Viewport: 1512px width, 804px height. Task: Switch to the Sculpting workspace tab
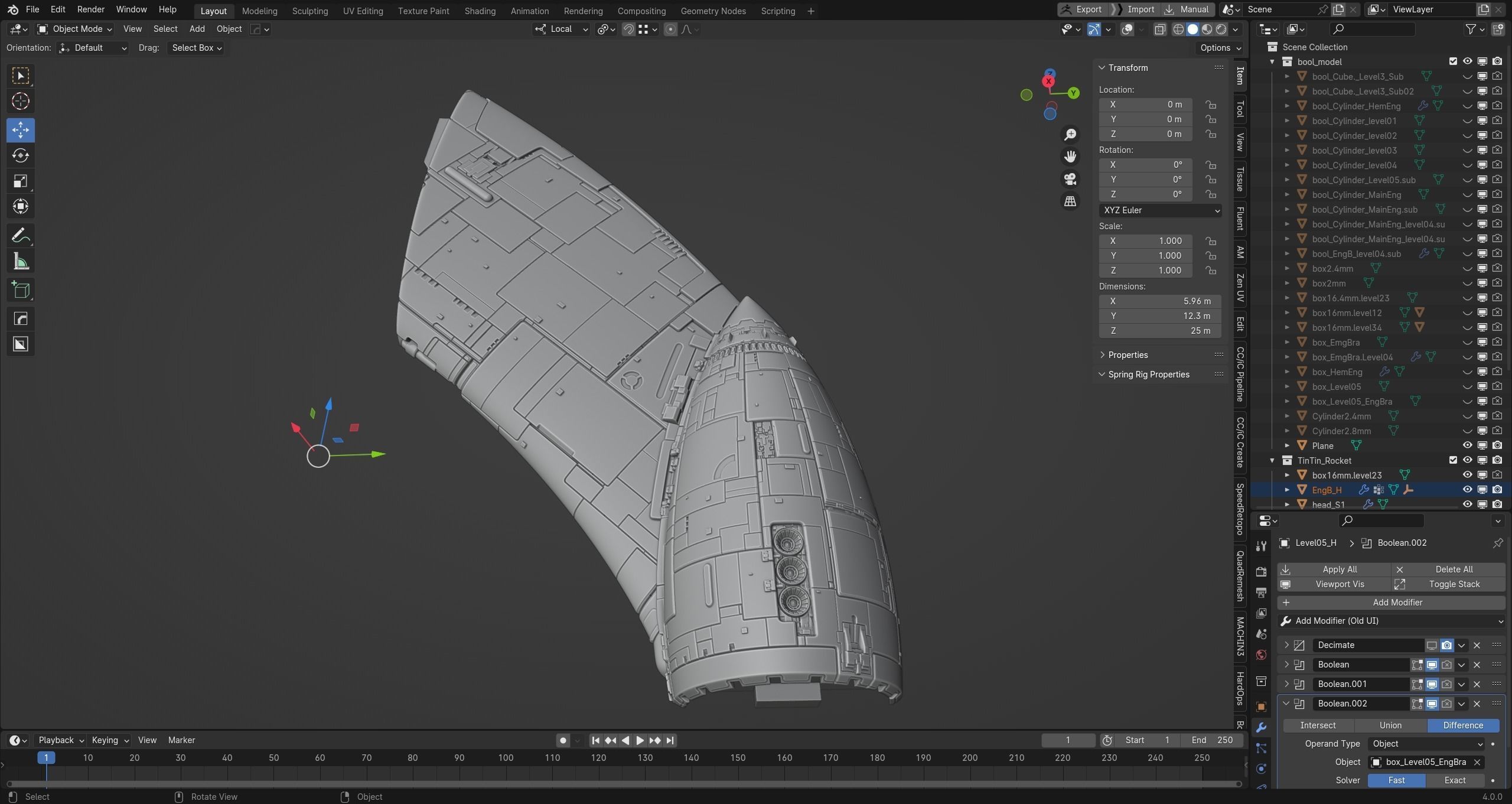coord(309,11)
